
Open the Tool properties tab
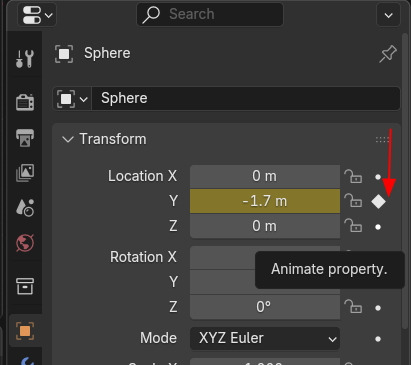point(25,59)
